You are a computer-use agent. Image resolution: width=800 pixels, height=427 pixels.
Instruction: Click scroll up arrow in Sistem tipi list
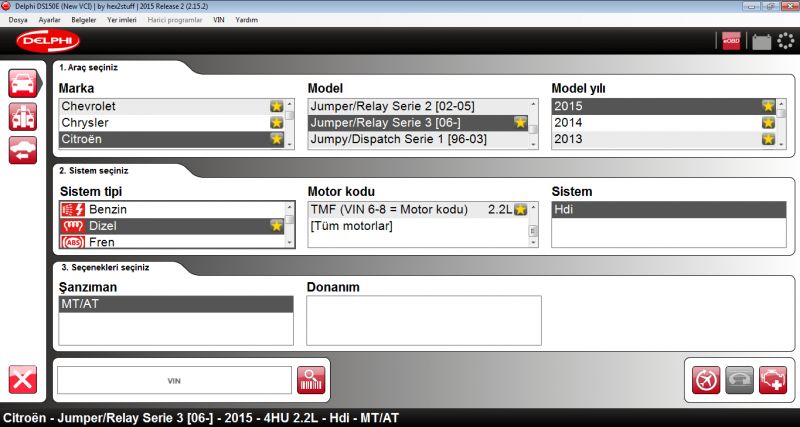290,207
